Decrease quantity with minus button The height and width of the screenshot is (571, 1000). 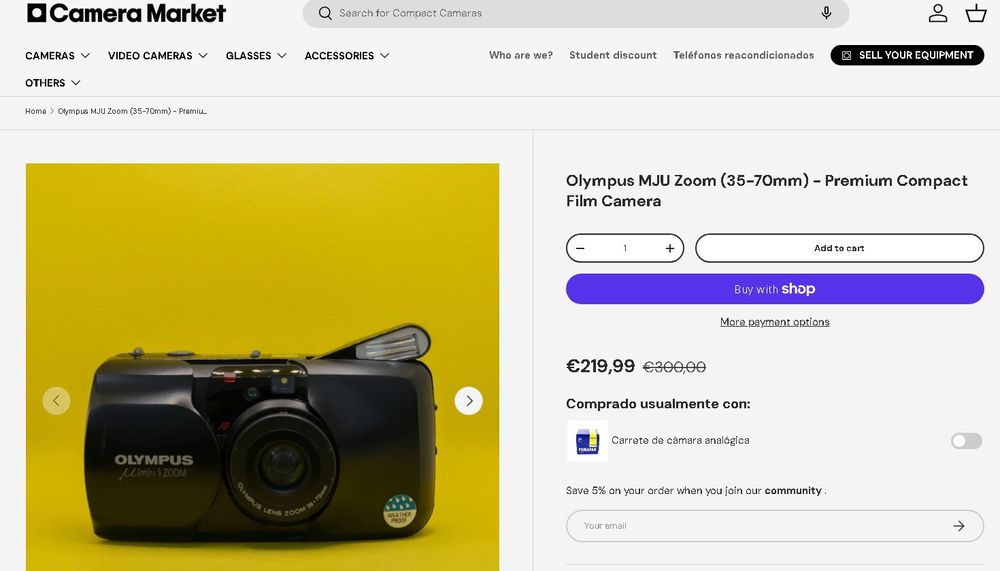point(580,248)
